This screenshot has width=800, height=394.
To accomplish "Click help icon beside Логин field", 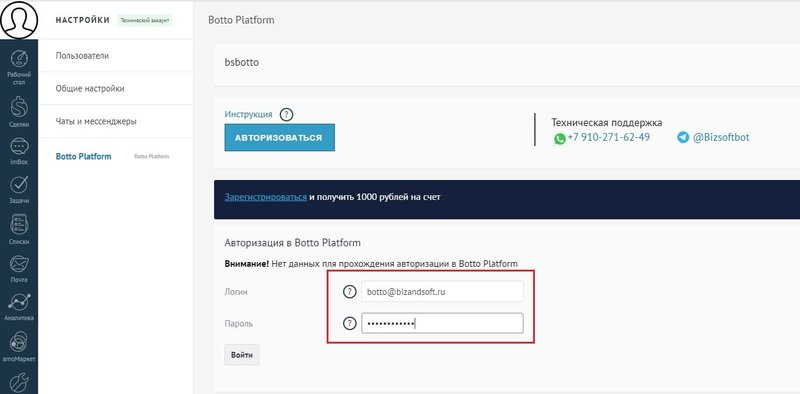I will click(x=349, y=291).
